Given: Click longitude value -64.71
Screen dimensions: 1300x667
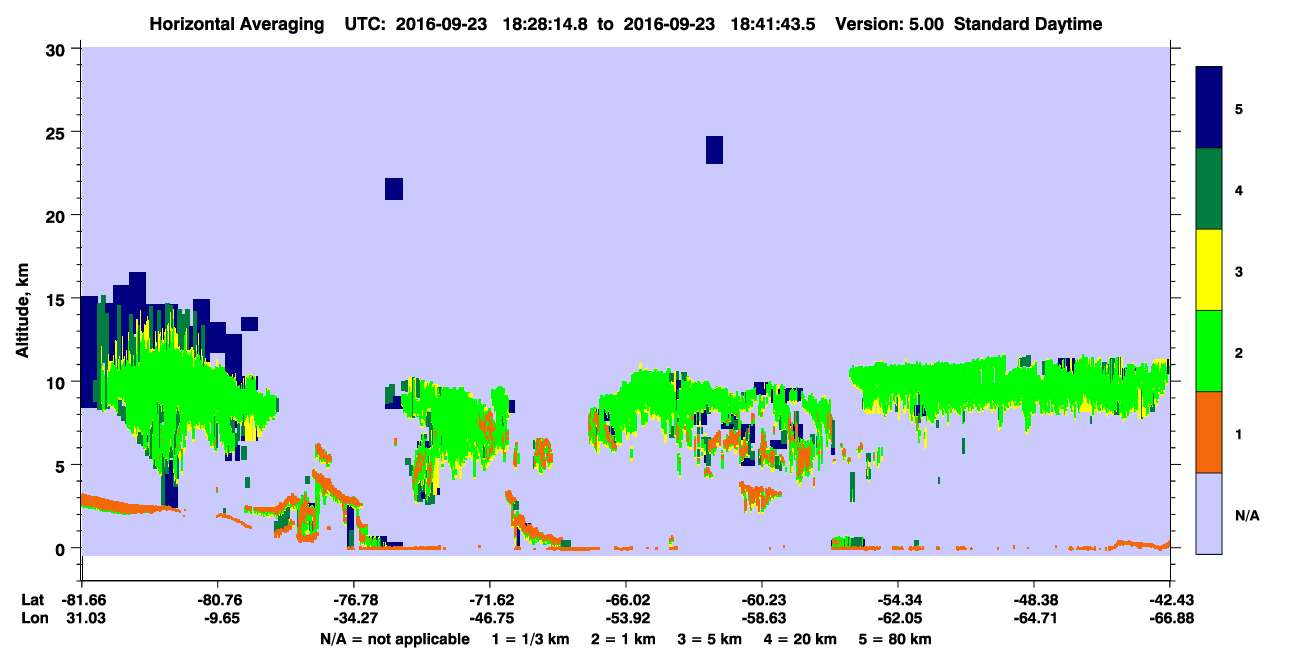Looking at the screenshot, I should coord(1034,618).
